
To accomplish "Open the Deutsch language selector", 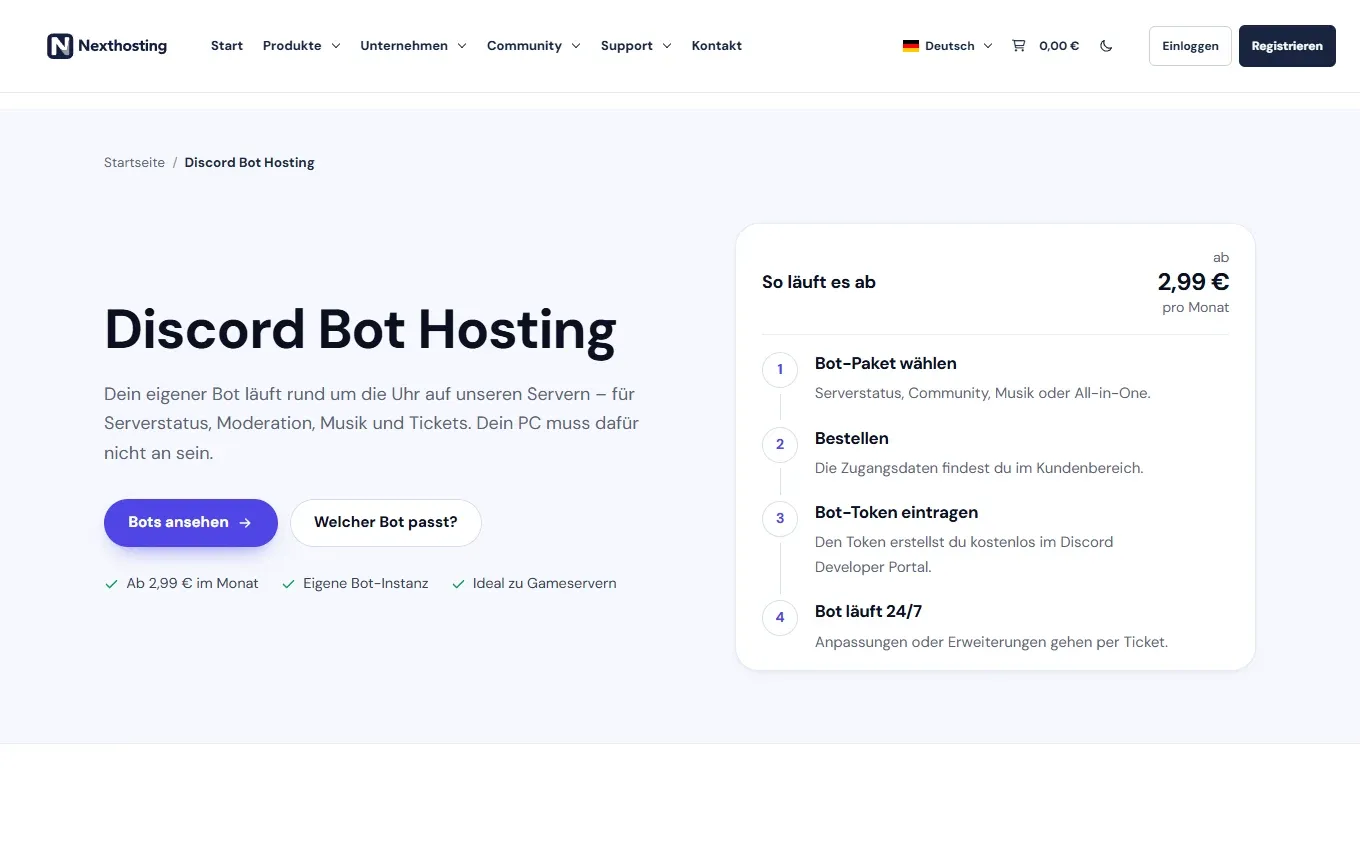I will (x=947, y=46).
